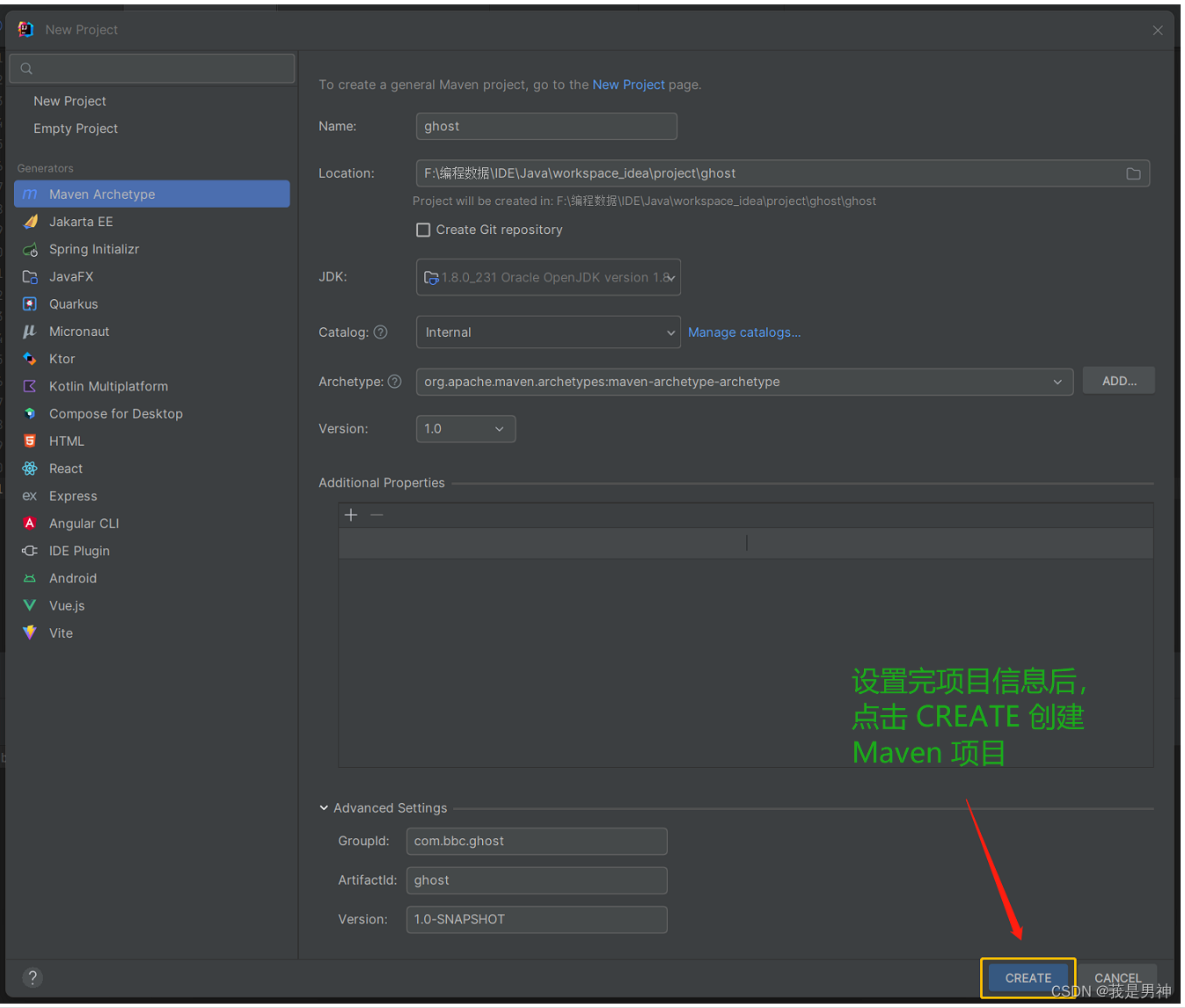This screenshot has width=1185, height=1008.
Task: Click the Vue.js icon
Action: pyautogui.click(x=30, y=605)
